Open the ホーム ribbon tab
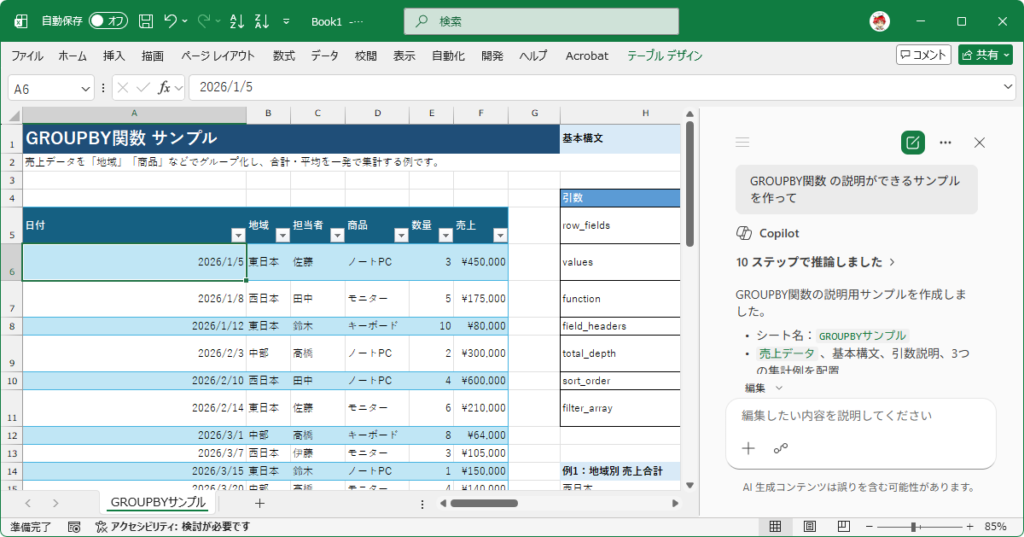Image resolution: width=1024 pixels, height=537 pixels. pyautogui.click(x=72, y=56)
